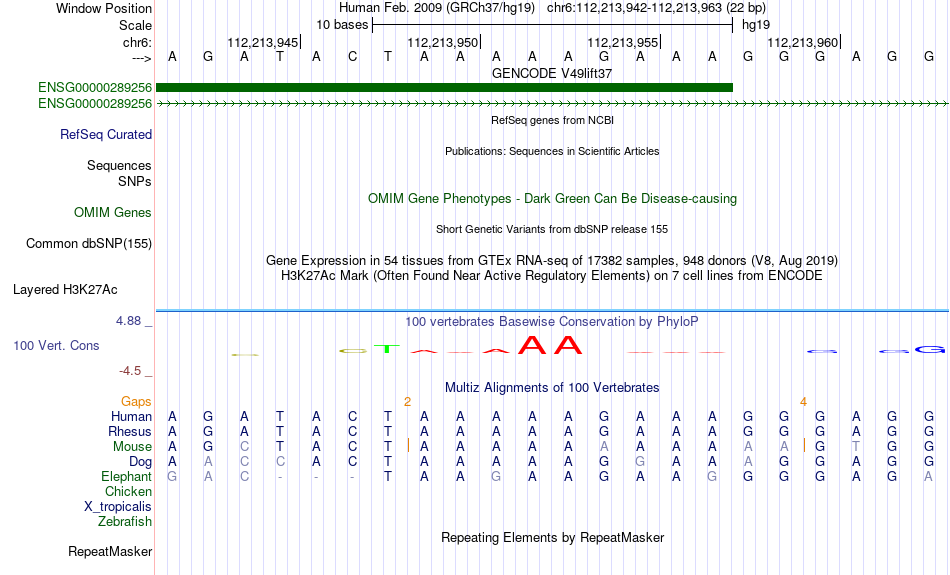Select the Elephant alignment row label
Viewport: 950px width, 575px height.
point(127,477)
